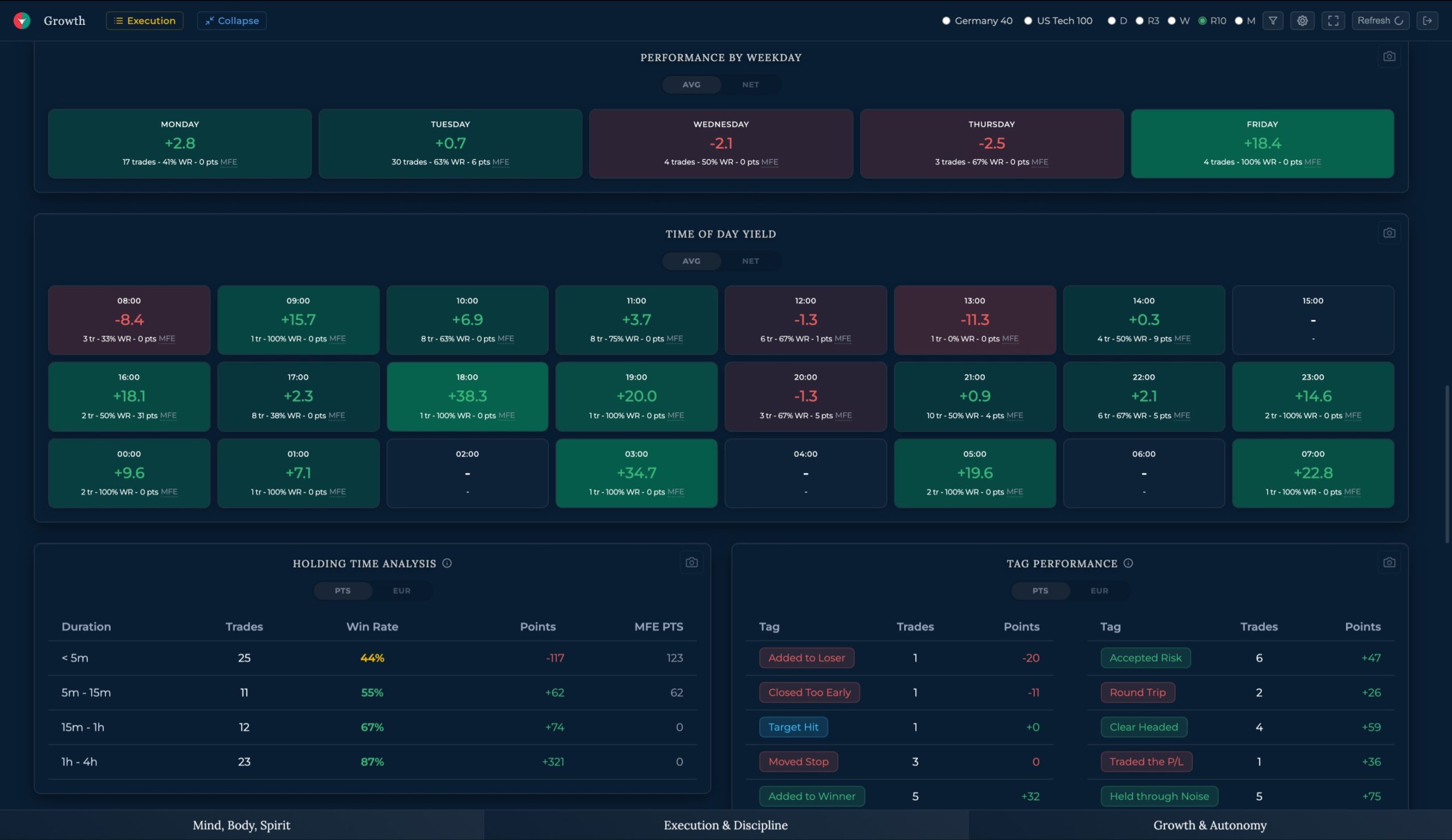Click the 23:00 time slot card
Viewport: 1452px width, 840px height.
[x=1312, y=396]
